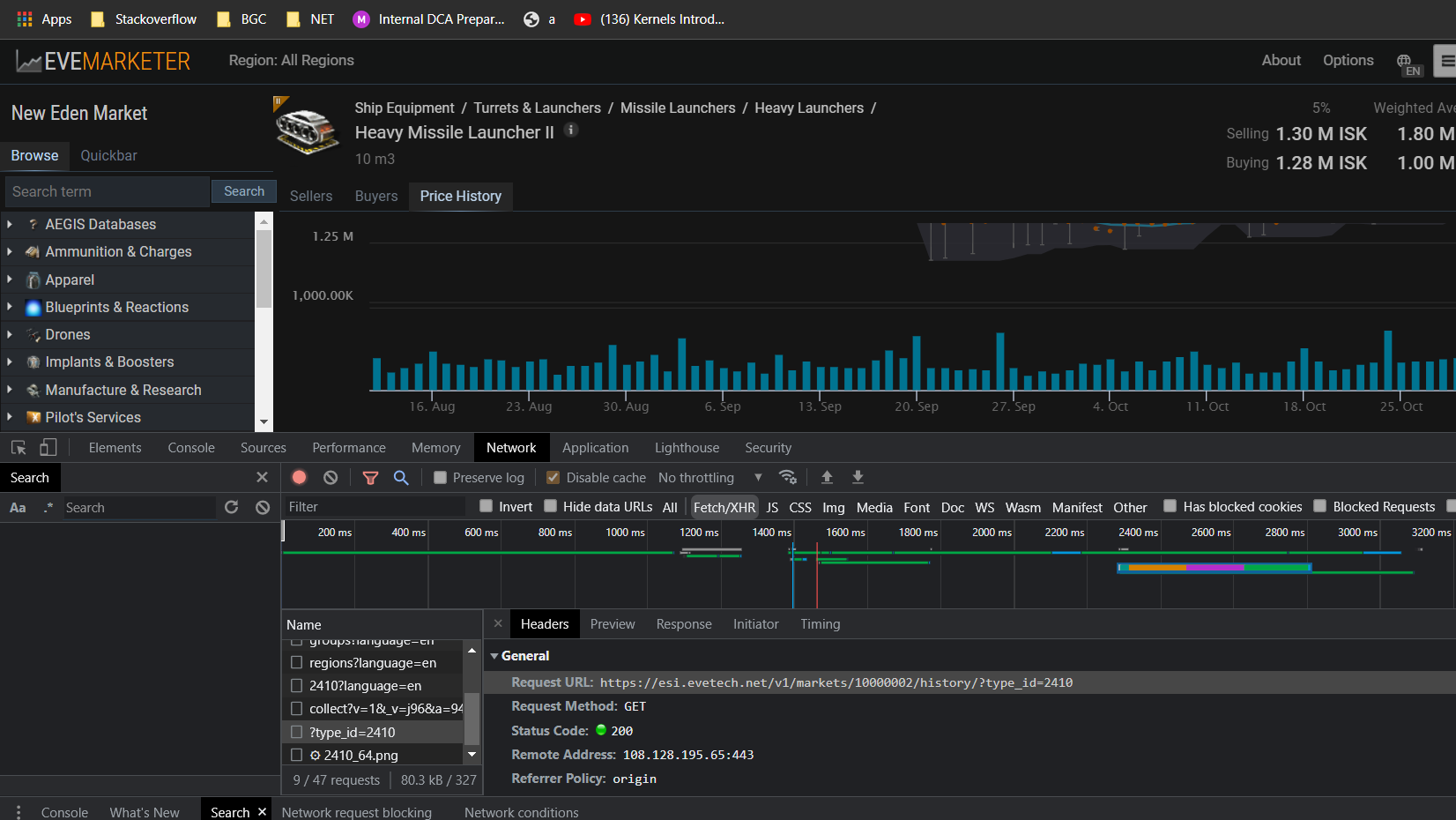Screen dimensions: 1456x820
Task: Toggle match case (Aa) in Search pane
Action: 18,508
